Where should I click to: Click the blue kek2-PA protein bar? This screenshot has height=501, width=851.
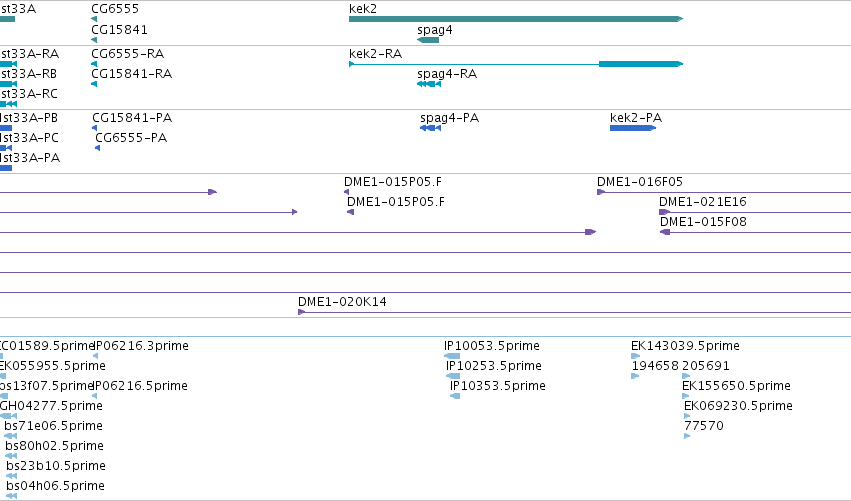click(x=633, y=128)
